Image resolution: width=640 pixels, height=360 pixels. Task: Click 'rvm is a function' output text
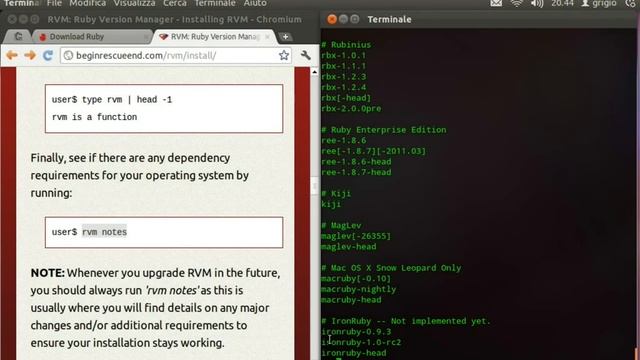click(x=94, y=117)
